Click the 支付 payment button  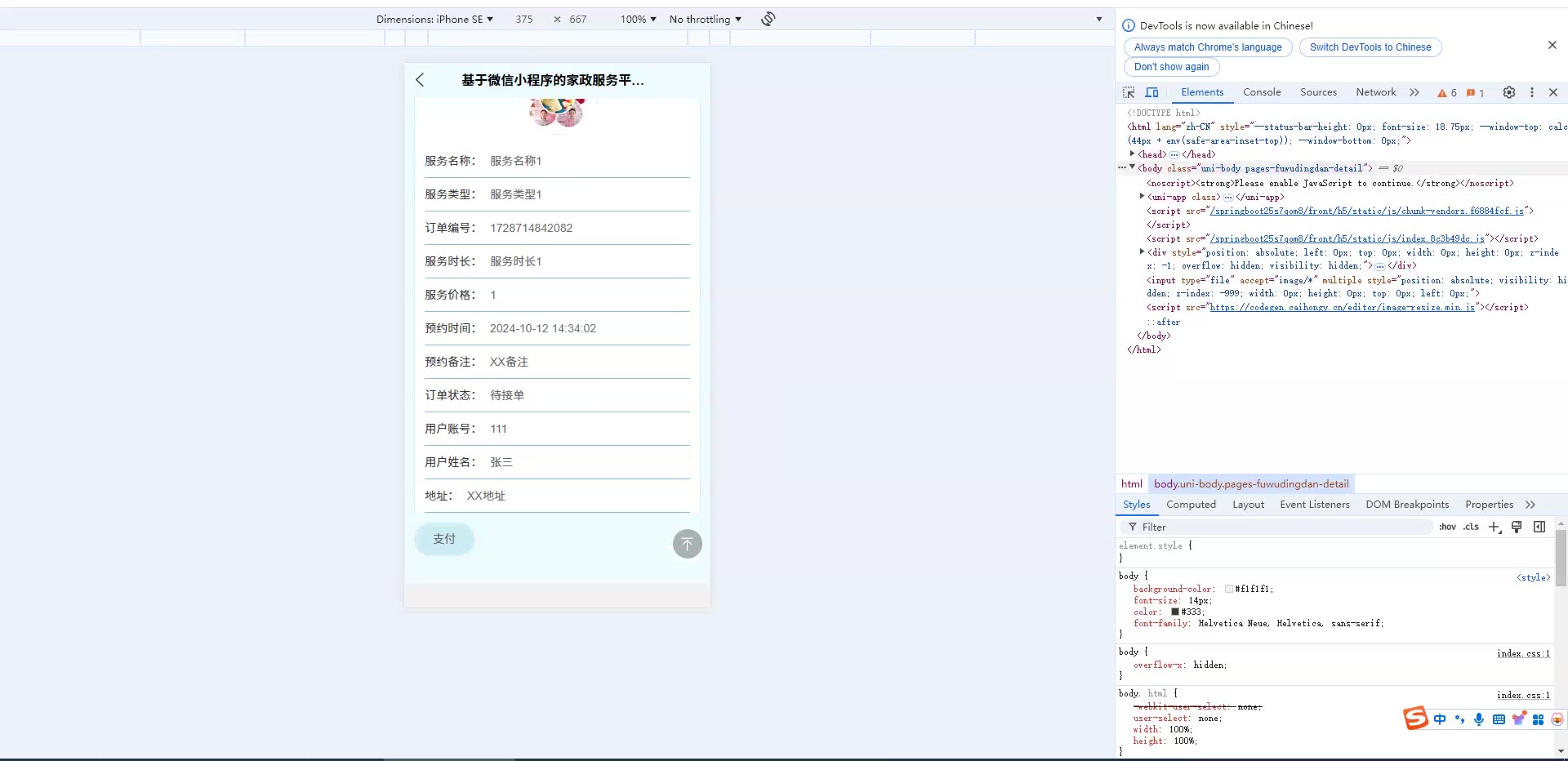444,539
